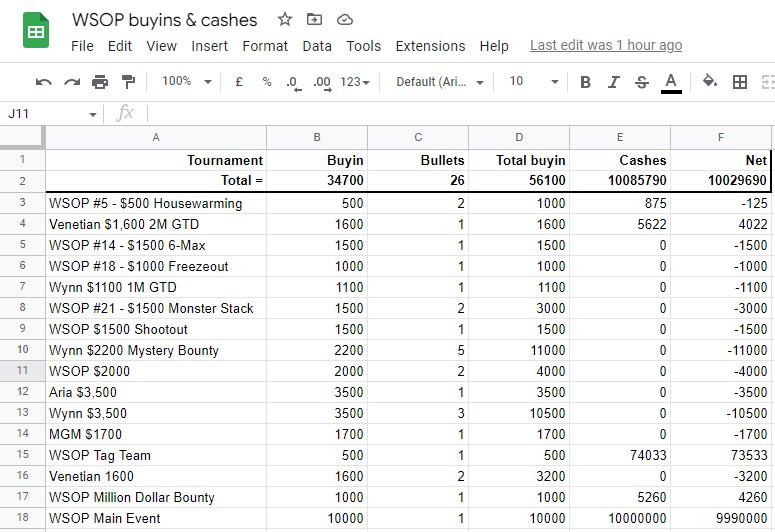Open the Insert menu
Screen dimensions: 775x532
click(x=210, y=46)
